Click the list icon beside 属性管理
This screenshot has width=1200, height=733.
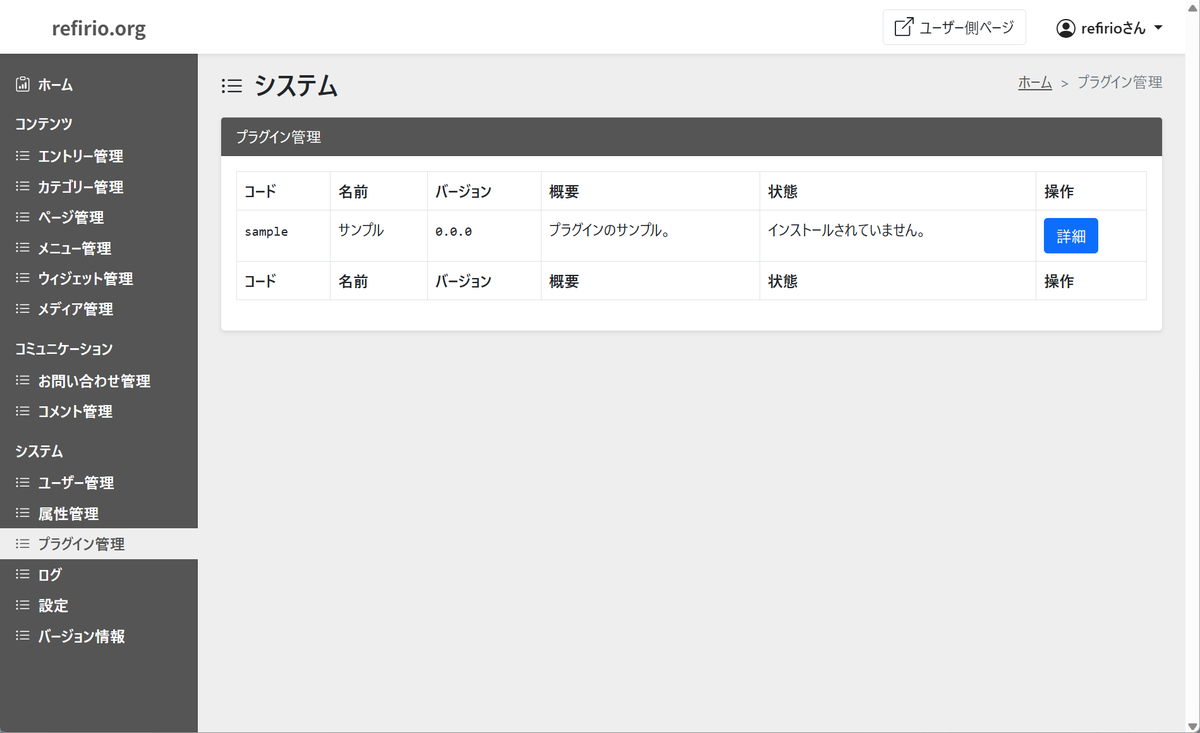pyautogui.click(x=23, y=513)
